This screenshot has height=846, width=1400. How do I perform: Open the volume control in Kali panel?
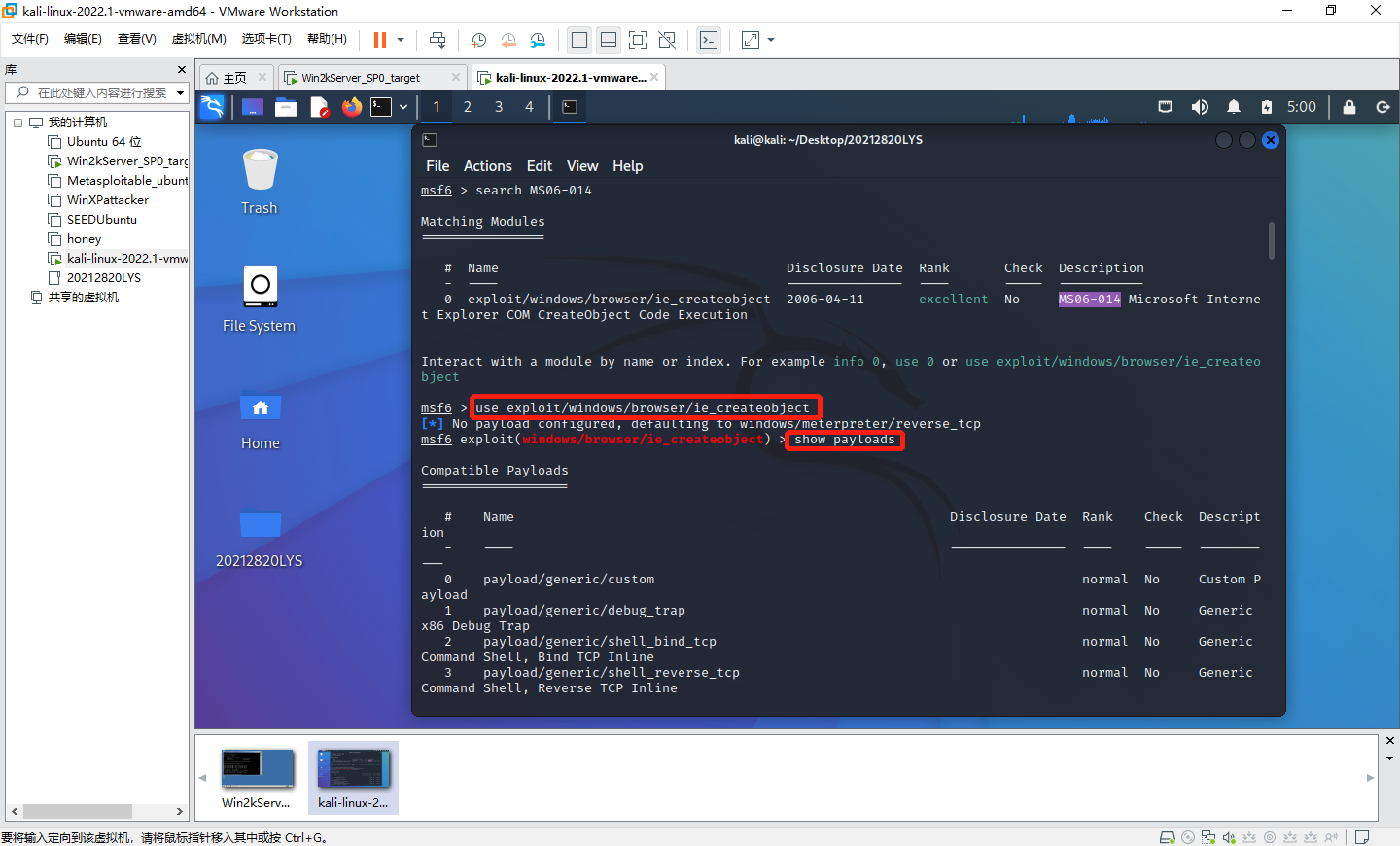coord(1200,107)
